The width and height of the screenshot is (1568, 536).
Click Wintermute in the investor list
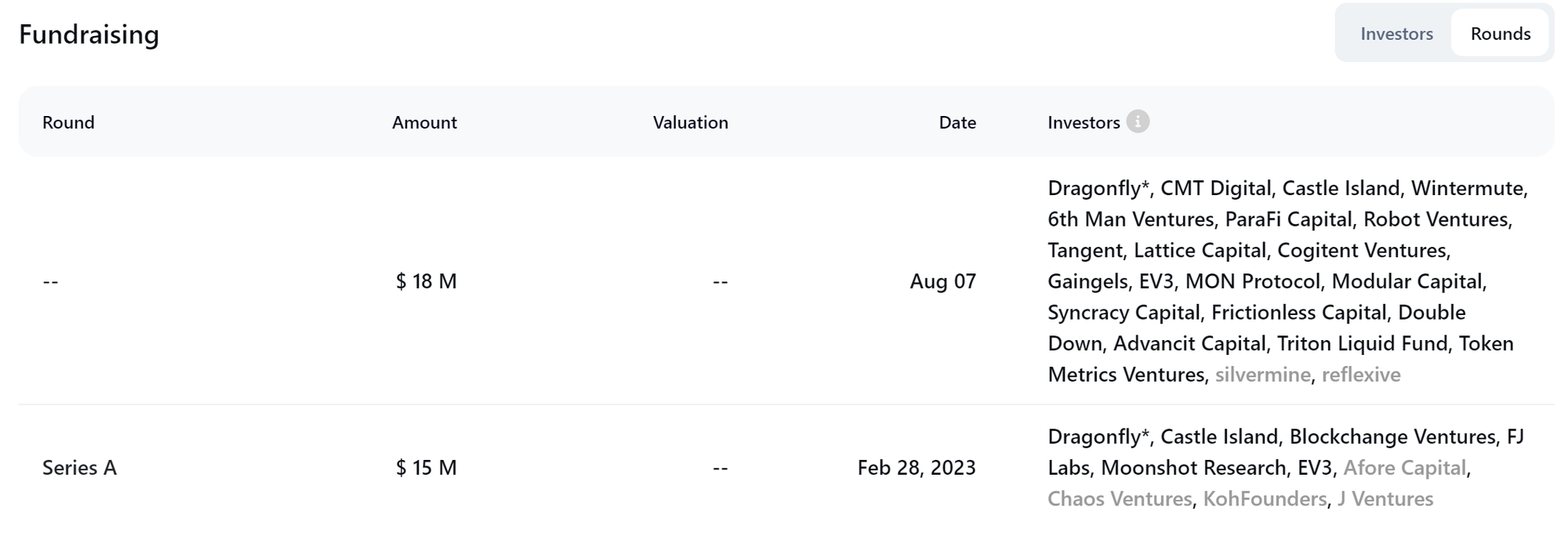(1468, 188)
